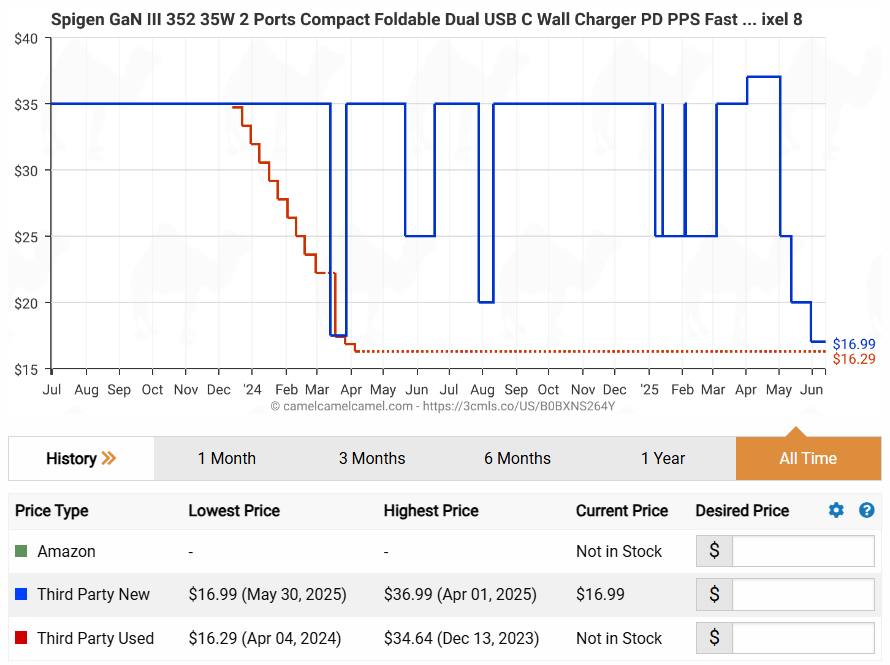Click the green Amazon color swatch

(21, 551)
